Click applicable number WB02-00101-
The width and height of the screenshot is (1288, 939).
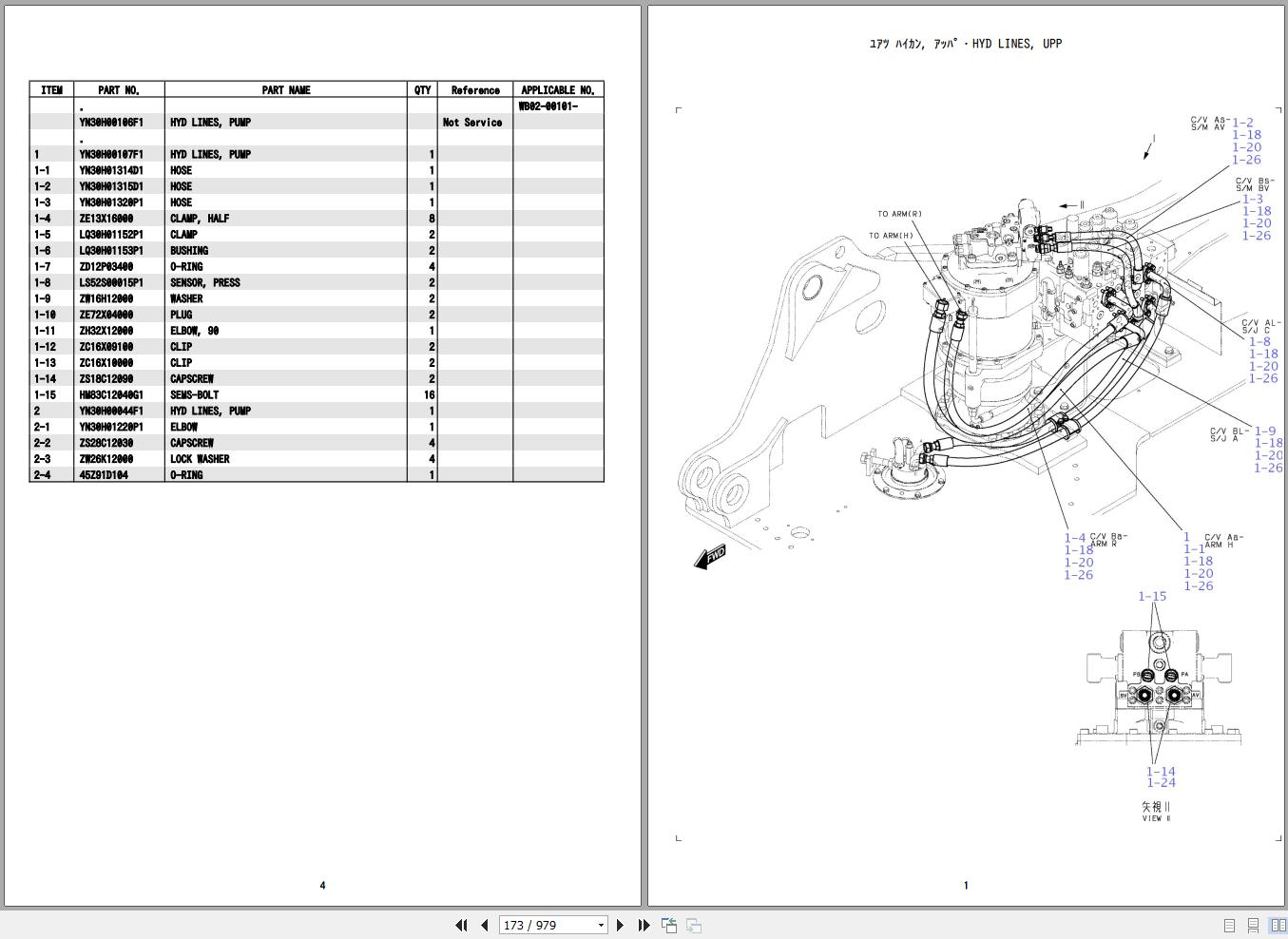548,106
